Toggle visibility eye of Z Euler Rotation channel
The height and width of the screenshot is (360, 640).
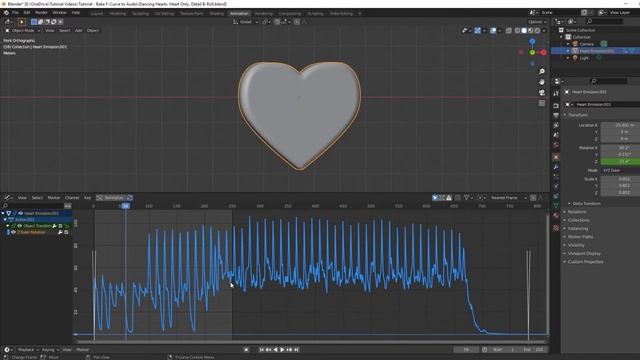[x=13, y=232]
